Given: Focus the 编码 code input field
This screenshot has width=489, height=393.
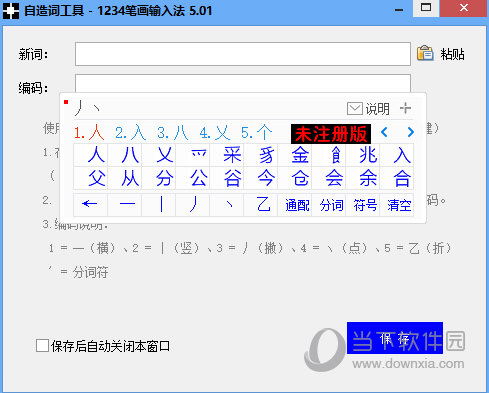Looking at the screenshot, I should coord(243,83).
